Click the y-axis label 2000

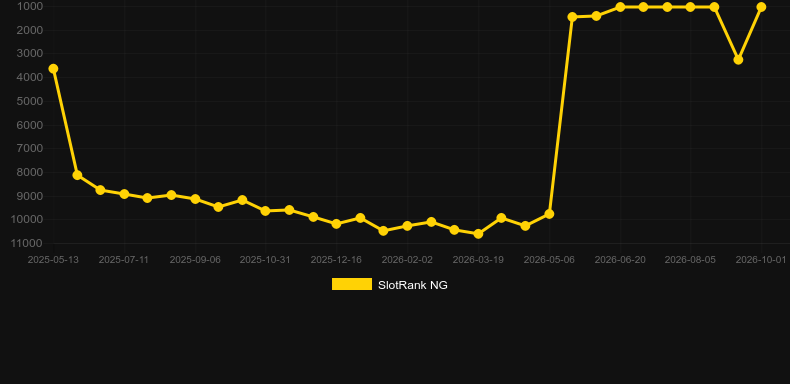(30, 30)
